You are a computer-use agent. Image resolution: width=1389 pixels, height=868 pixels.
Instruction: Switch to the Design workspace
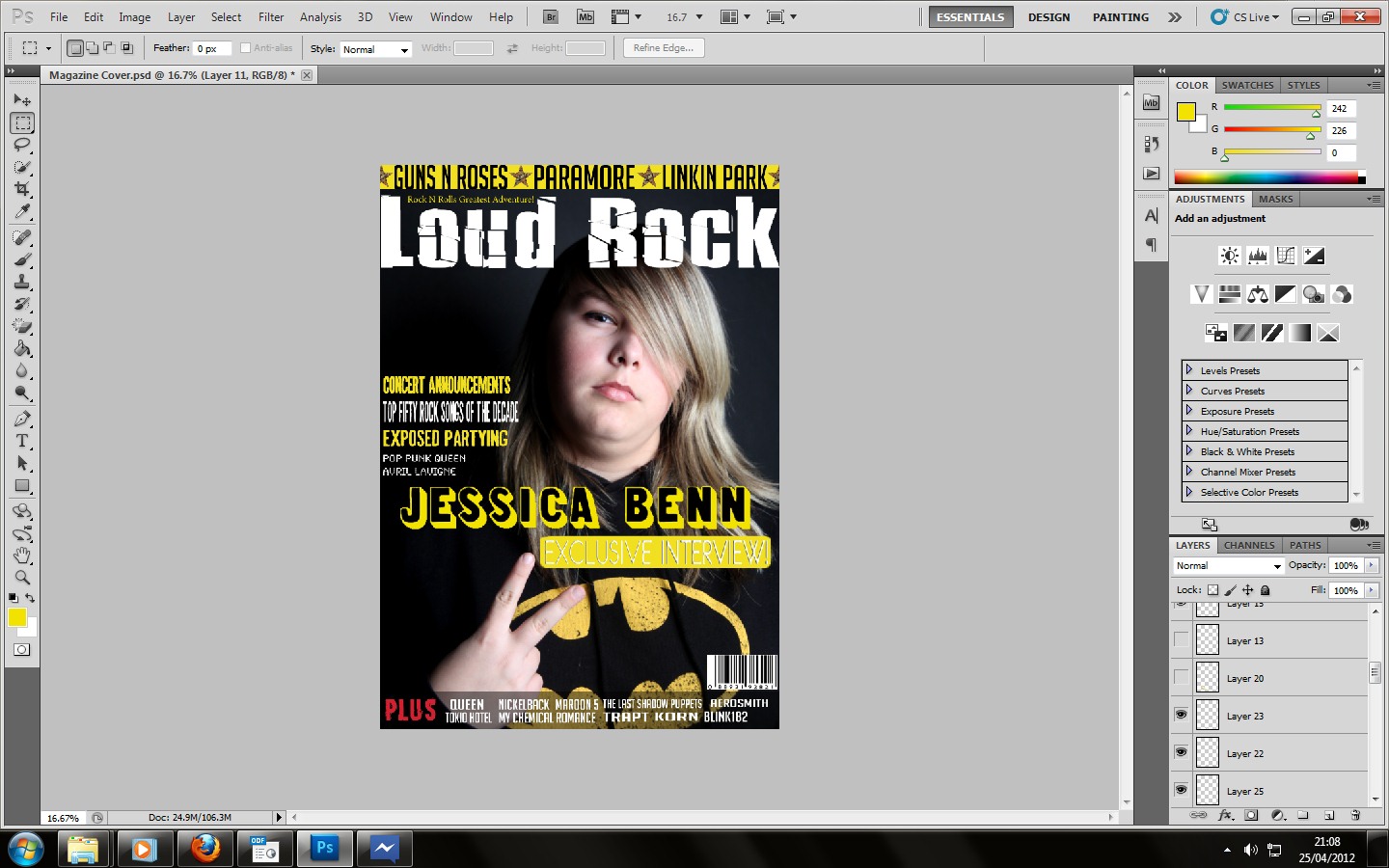pyautogui.click(x=1049, y=17)
